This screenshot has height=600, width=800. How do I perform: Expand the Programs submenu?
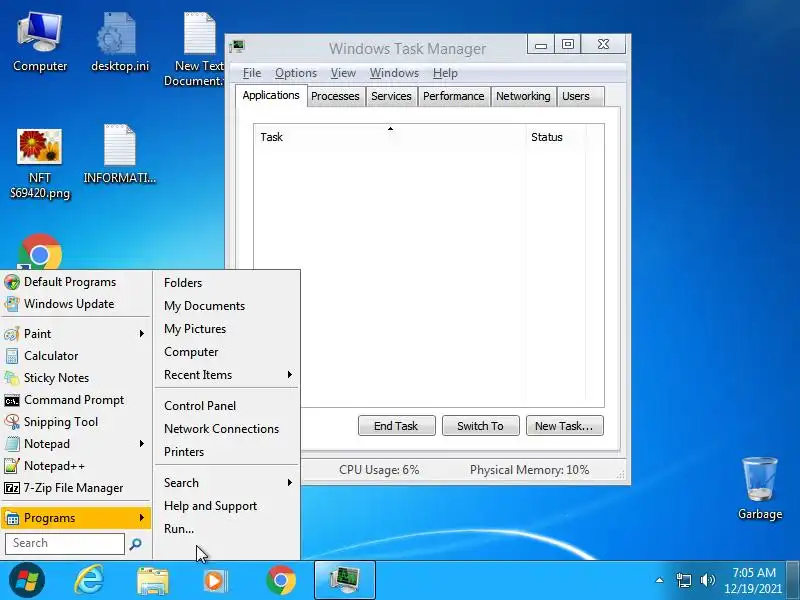click(x=76, y=518)
